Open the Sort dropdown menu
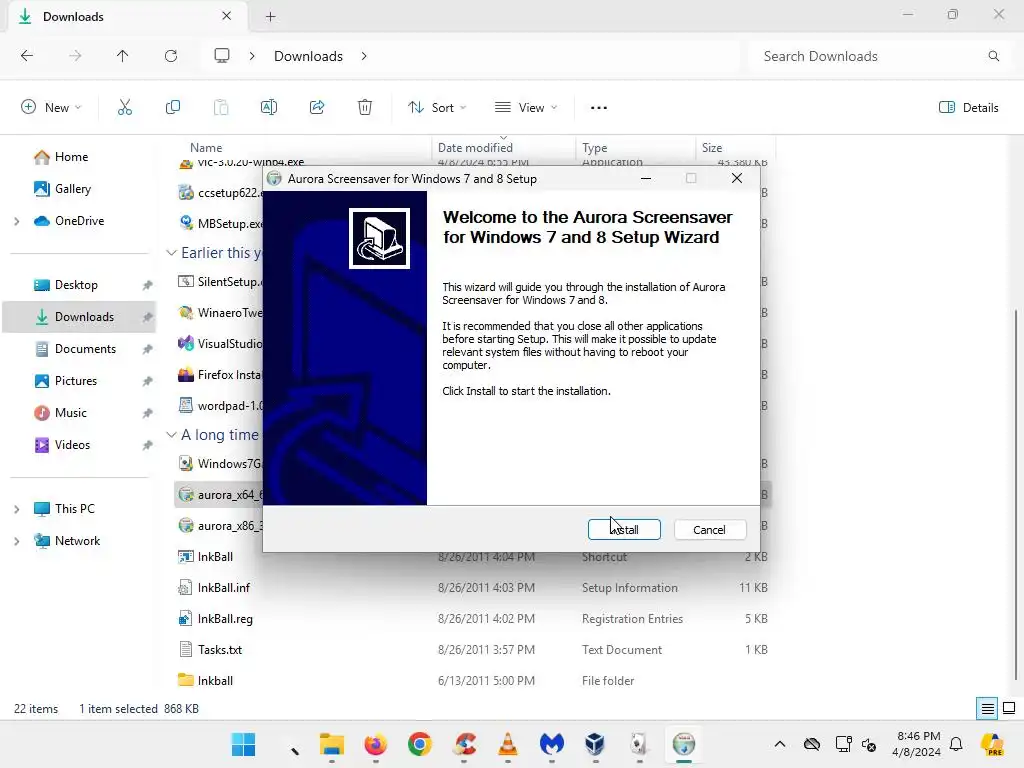The image size is (1024, 768). point(437,107)
